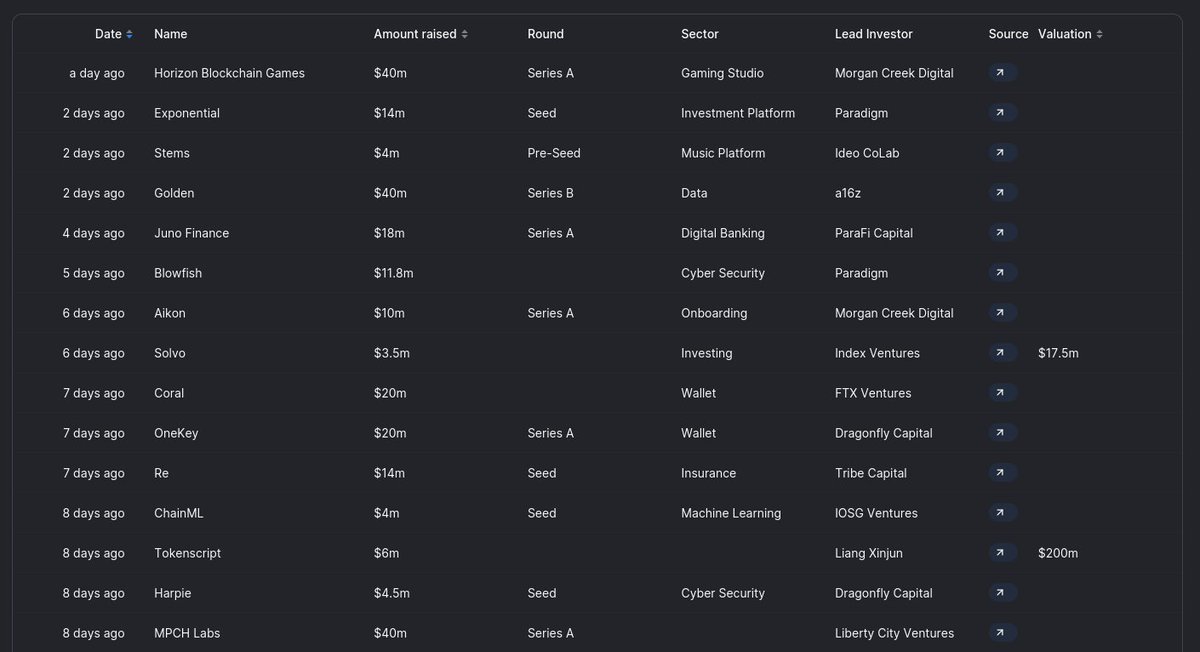Image resolution: width=1200 pixels, height=652 pixels.
Task: Sort table by Date column
Action: (x=114, y=34)
